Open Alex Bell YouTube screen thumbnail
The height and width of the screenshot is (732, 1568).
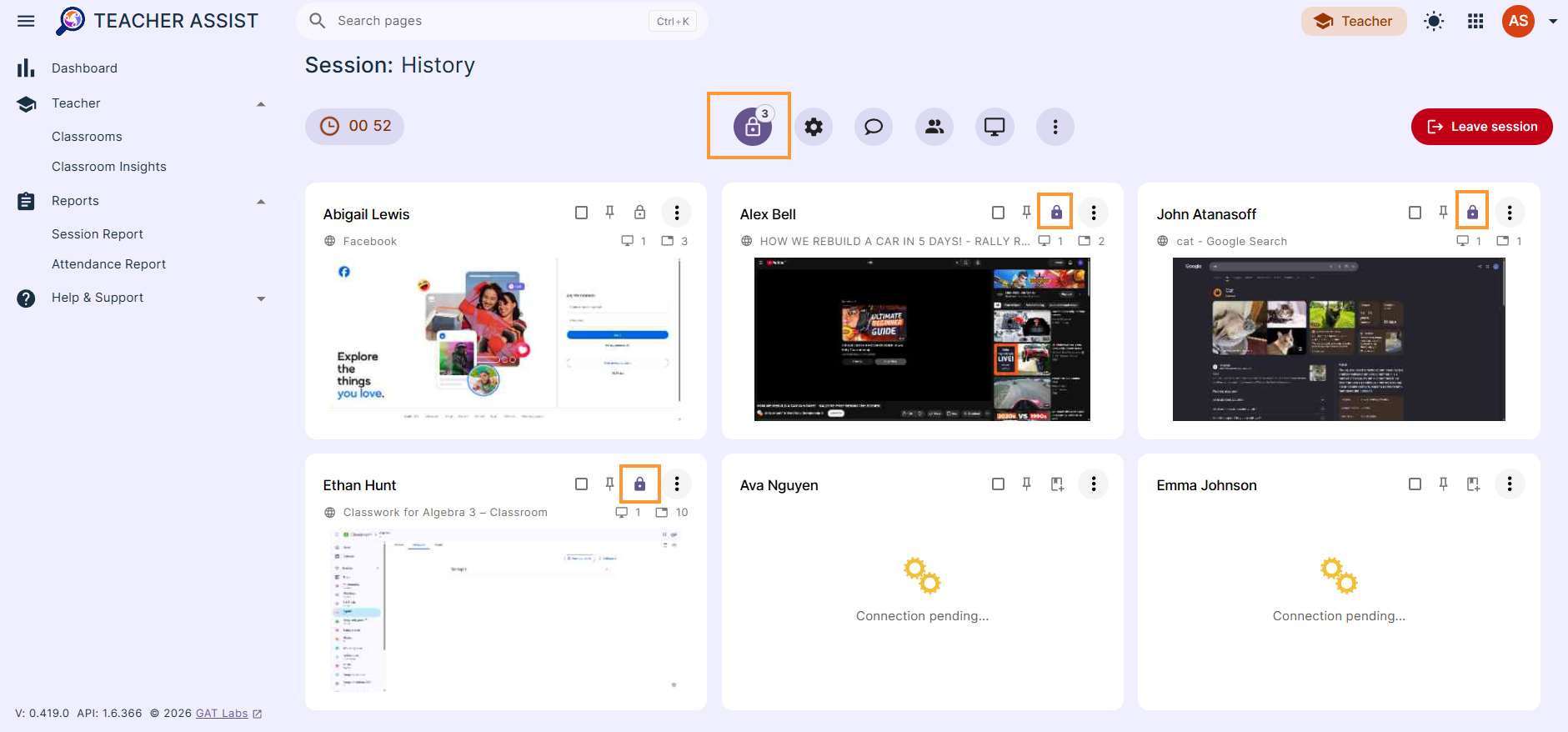pyautogui.click(x=922, y=338)
